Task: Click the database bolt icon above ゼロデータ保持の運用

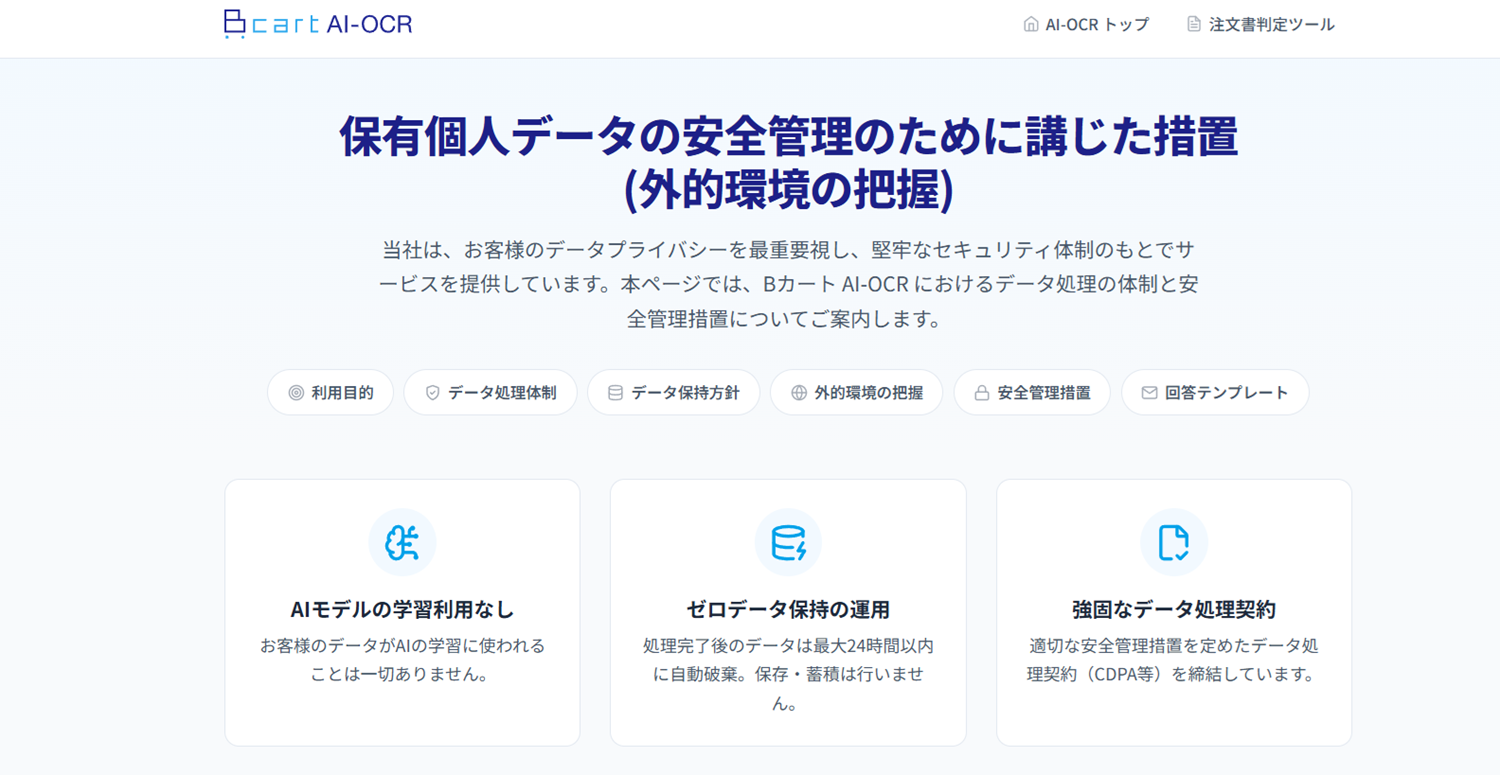Action: [788, 542]
